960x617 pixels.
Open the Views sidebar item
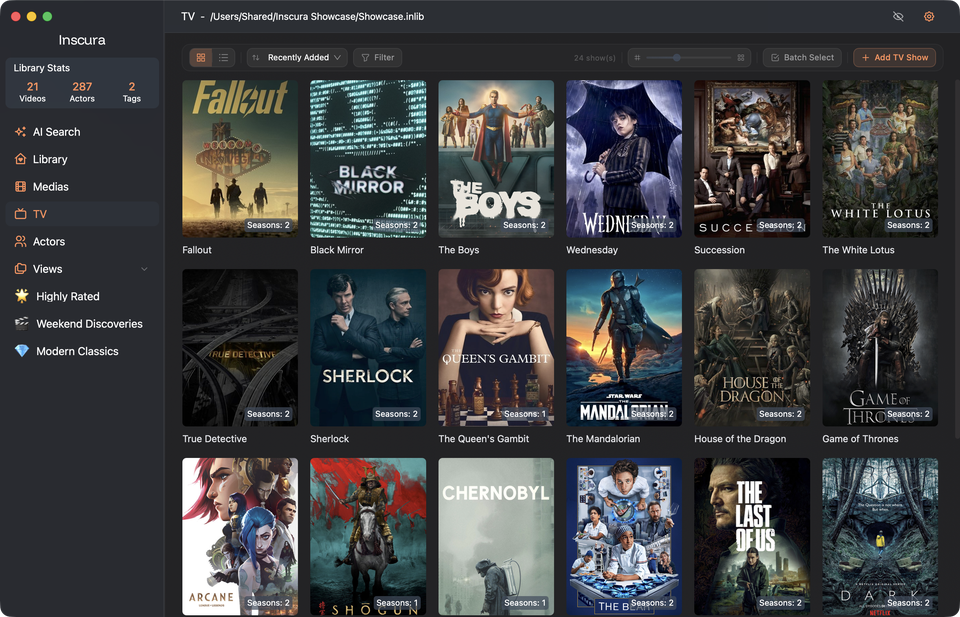82,269
